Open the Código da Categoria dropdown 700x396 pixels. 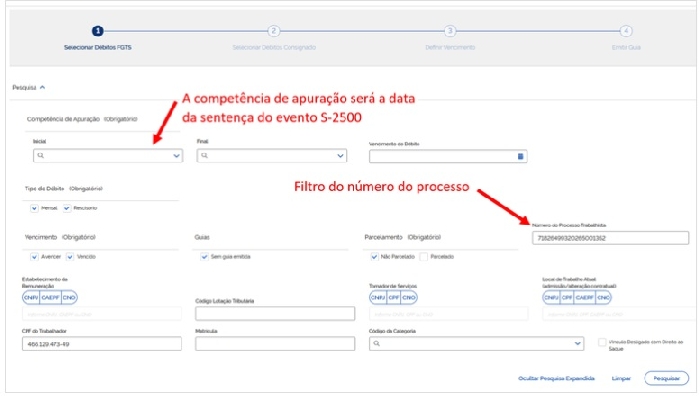point(577,344)
